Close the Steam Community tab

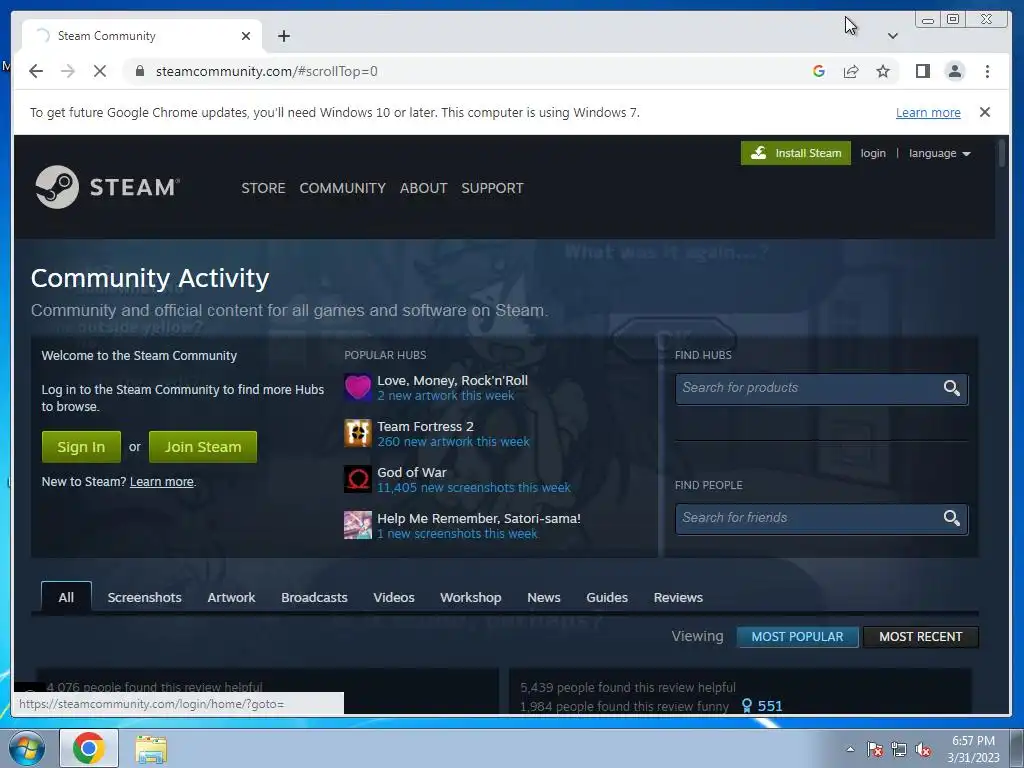[x=246, y=36]
